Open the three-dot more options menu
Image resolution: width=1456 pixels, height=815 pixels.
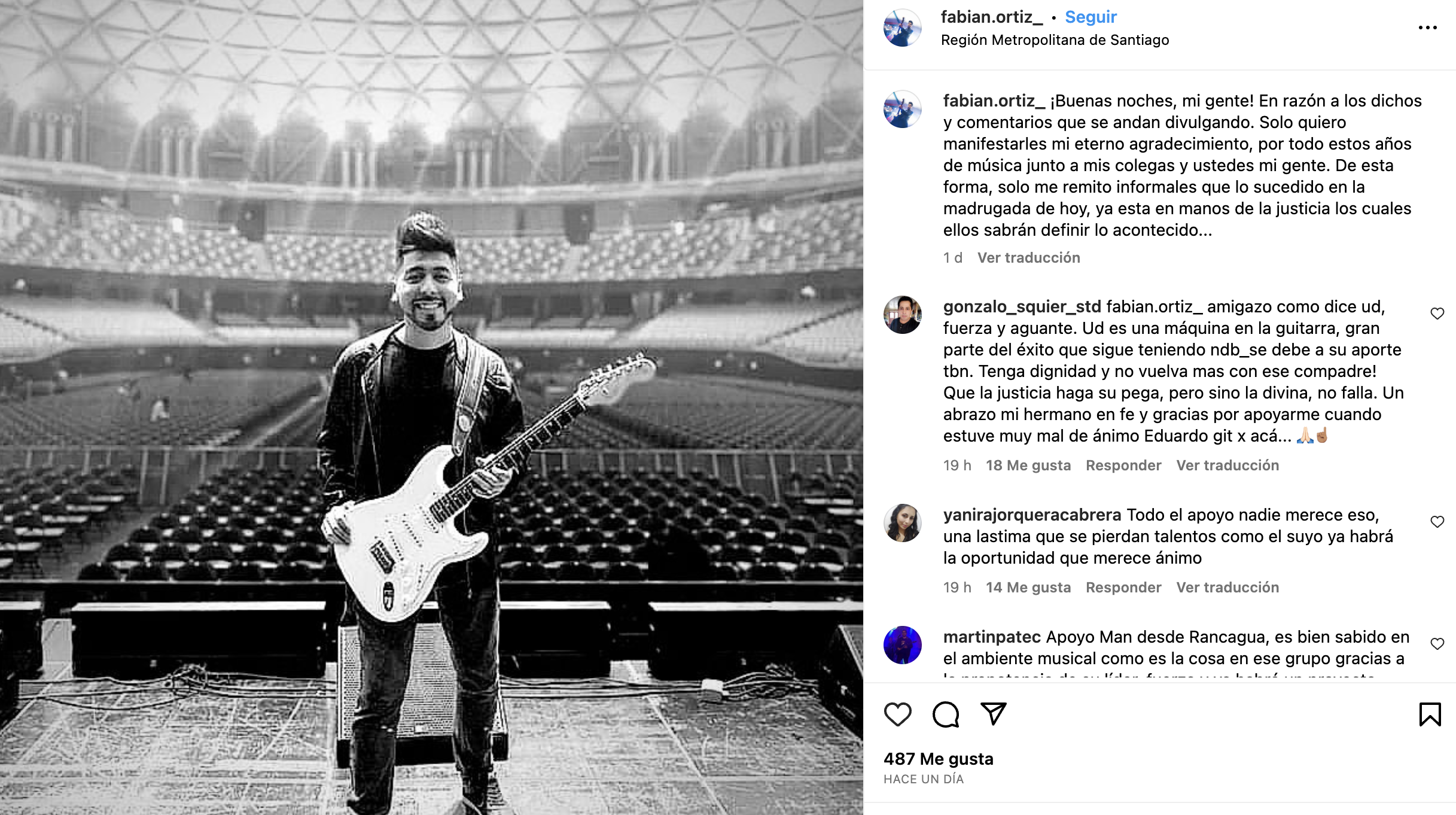coord(1427,28)
